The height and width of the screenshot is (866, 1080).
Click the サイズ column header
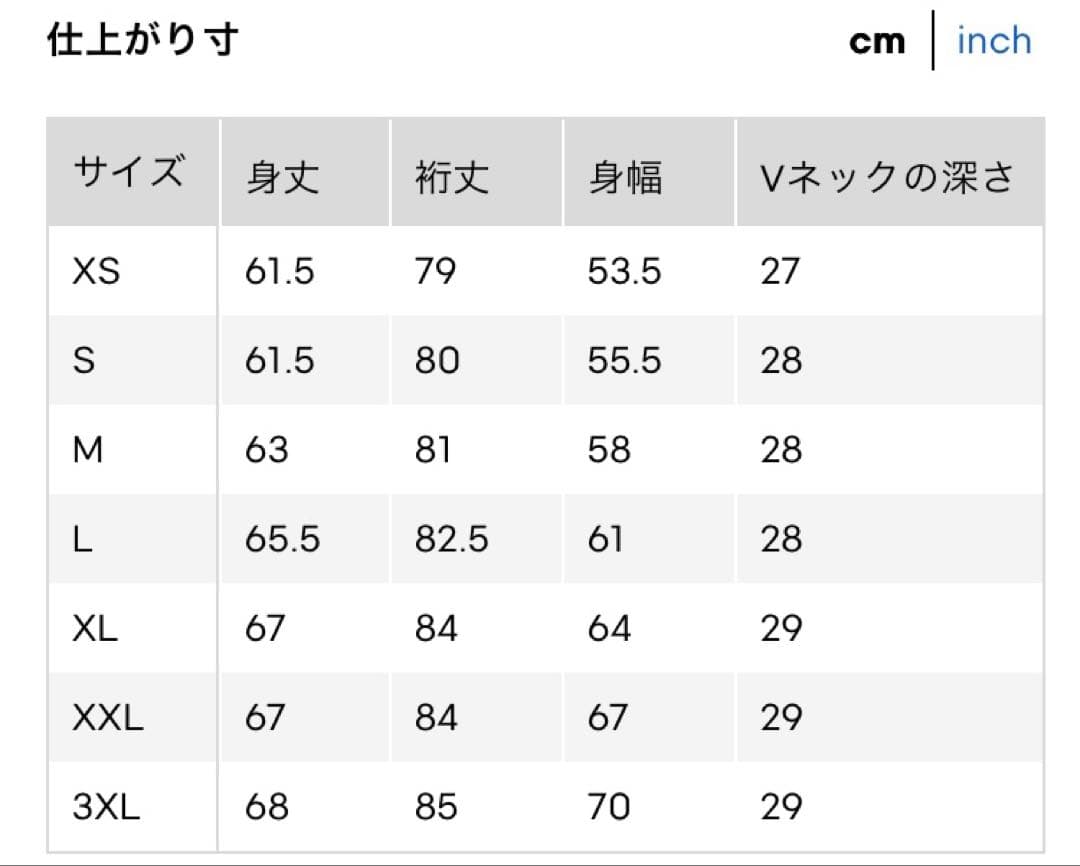click(x=129, y=172)
